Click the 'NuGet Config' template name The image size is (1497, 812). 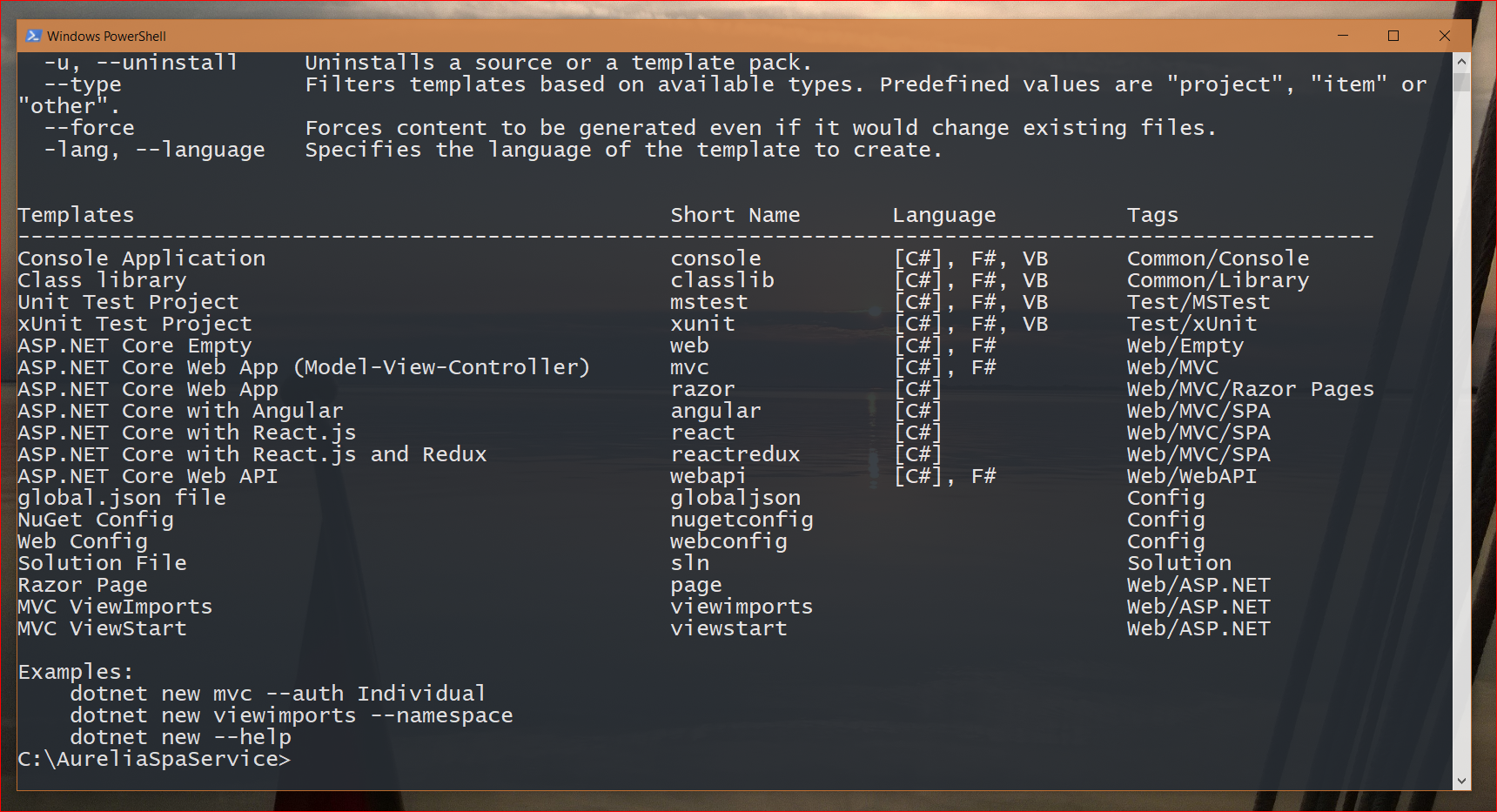coord(96,520)
